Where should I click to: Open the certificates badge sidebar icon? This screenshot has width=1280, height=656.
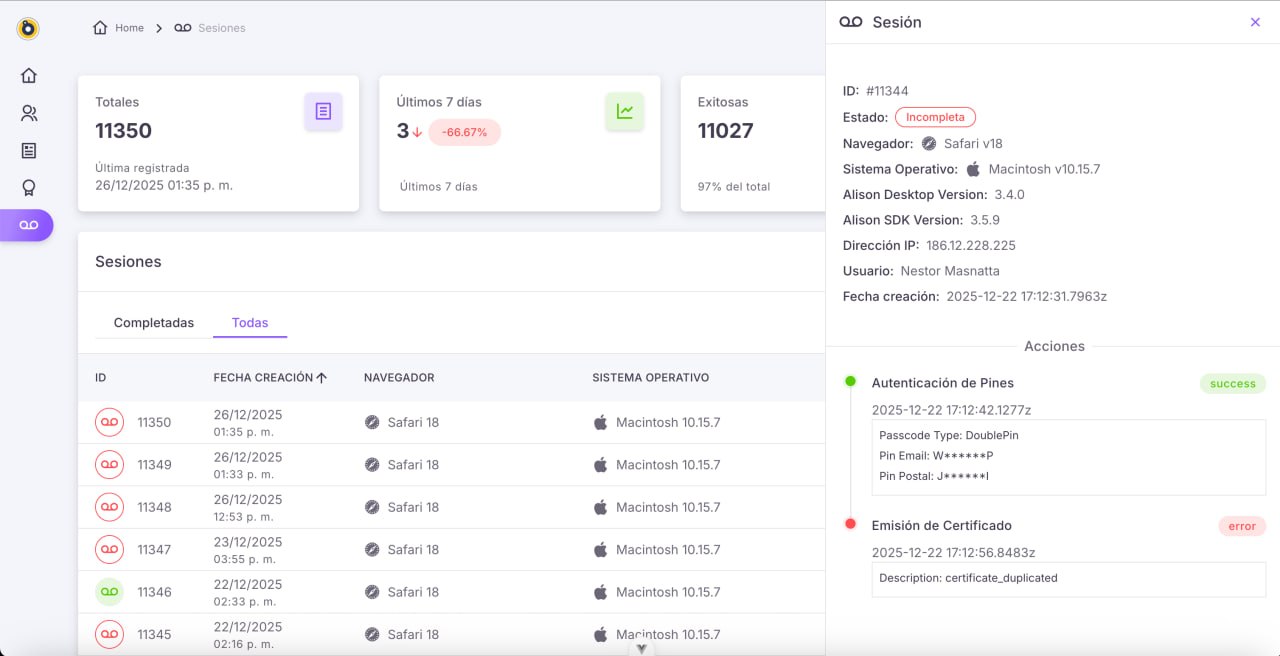click(x=29, y=188)
